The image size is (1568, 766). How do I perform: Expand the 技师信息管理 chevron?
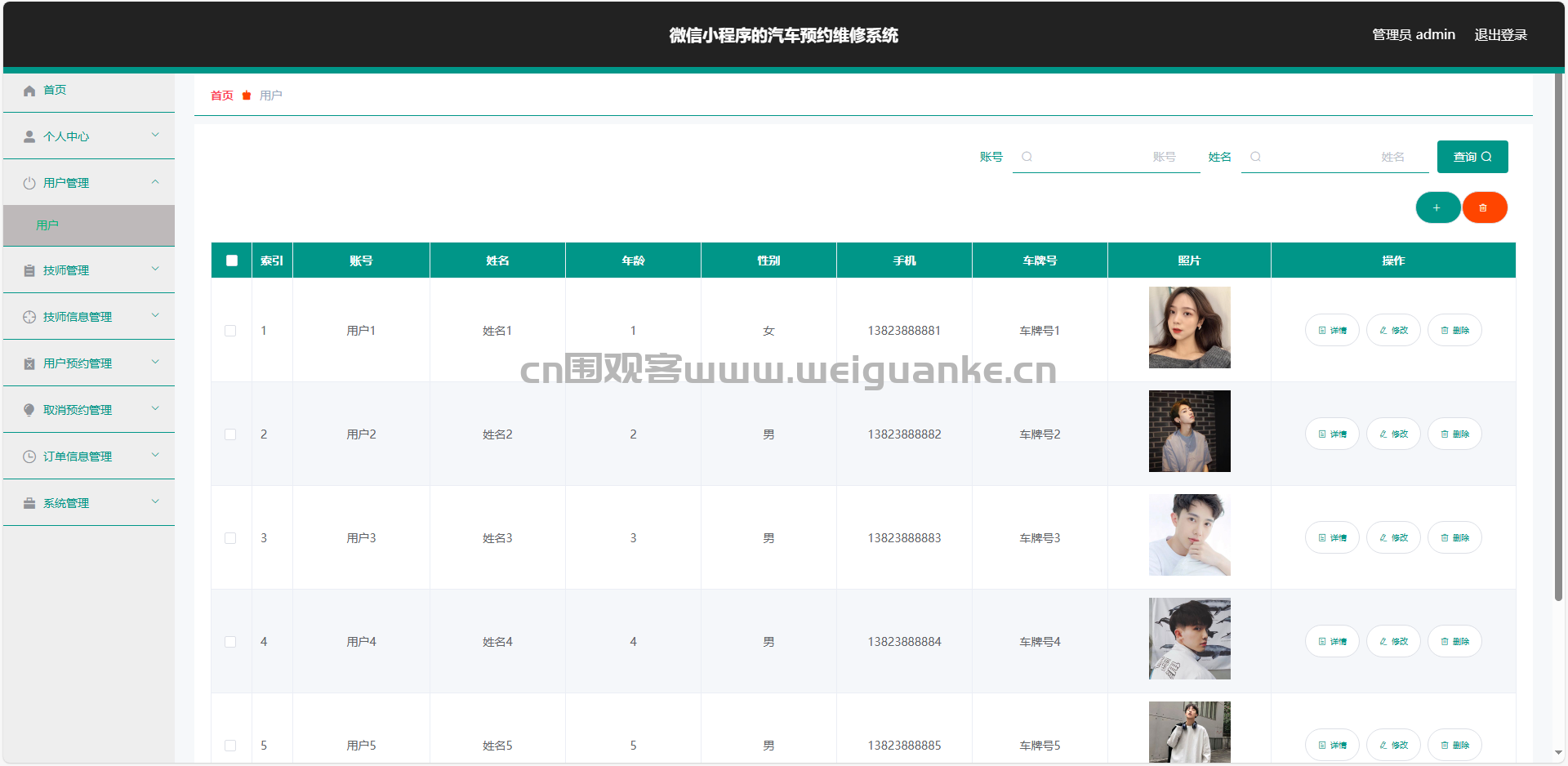point(155,316)
